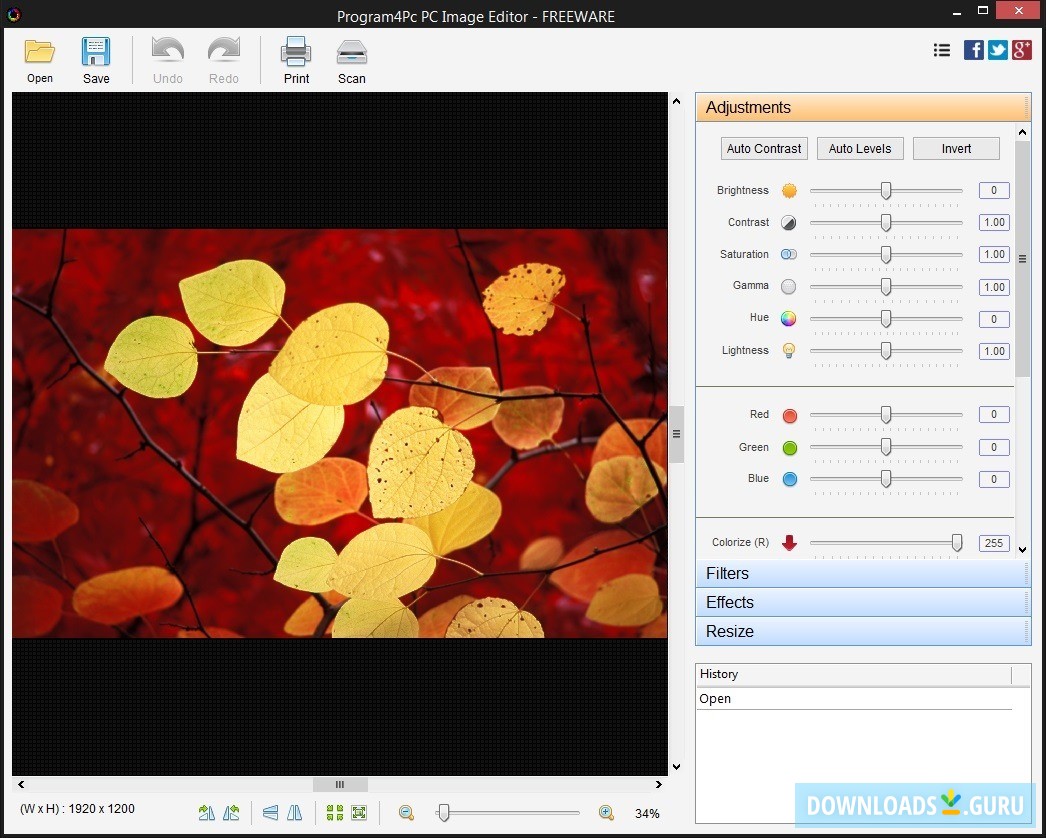Apply Auto Contrast
Screen dimensions: 1046x838
click(763, 148)
